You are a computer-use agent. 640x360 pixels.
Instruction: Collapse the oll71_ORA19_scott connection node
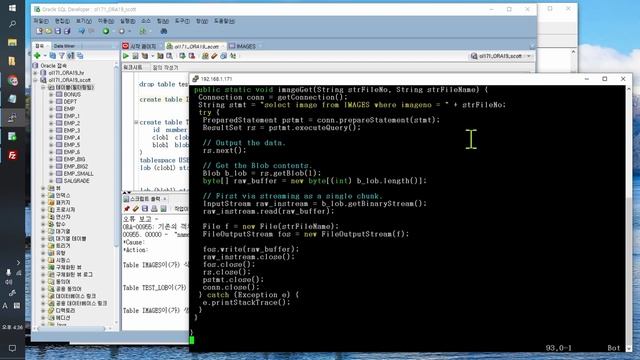(36, 80)
